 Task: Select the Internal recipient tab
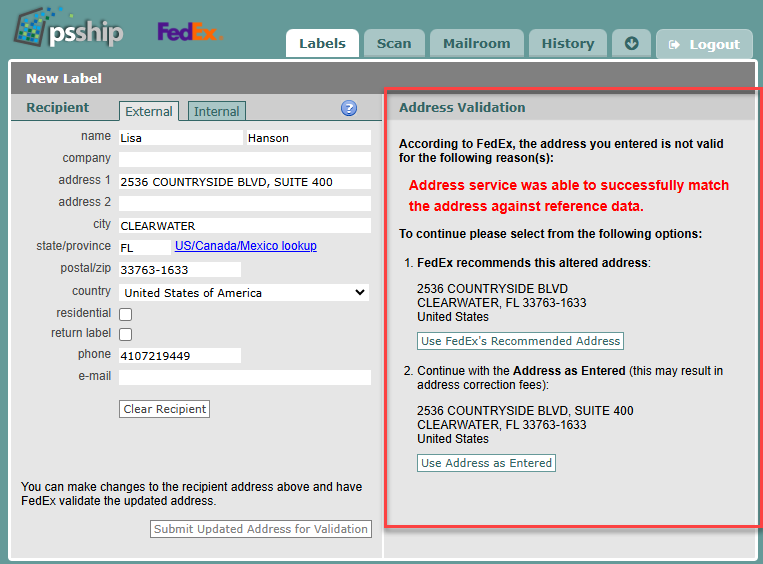[217, 111]
